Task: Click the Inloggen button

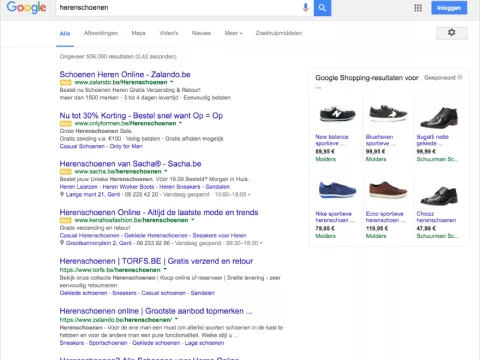Action: click(449, 8)
